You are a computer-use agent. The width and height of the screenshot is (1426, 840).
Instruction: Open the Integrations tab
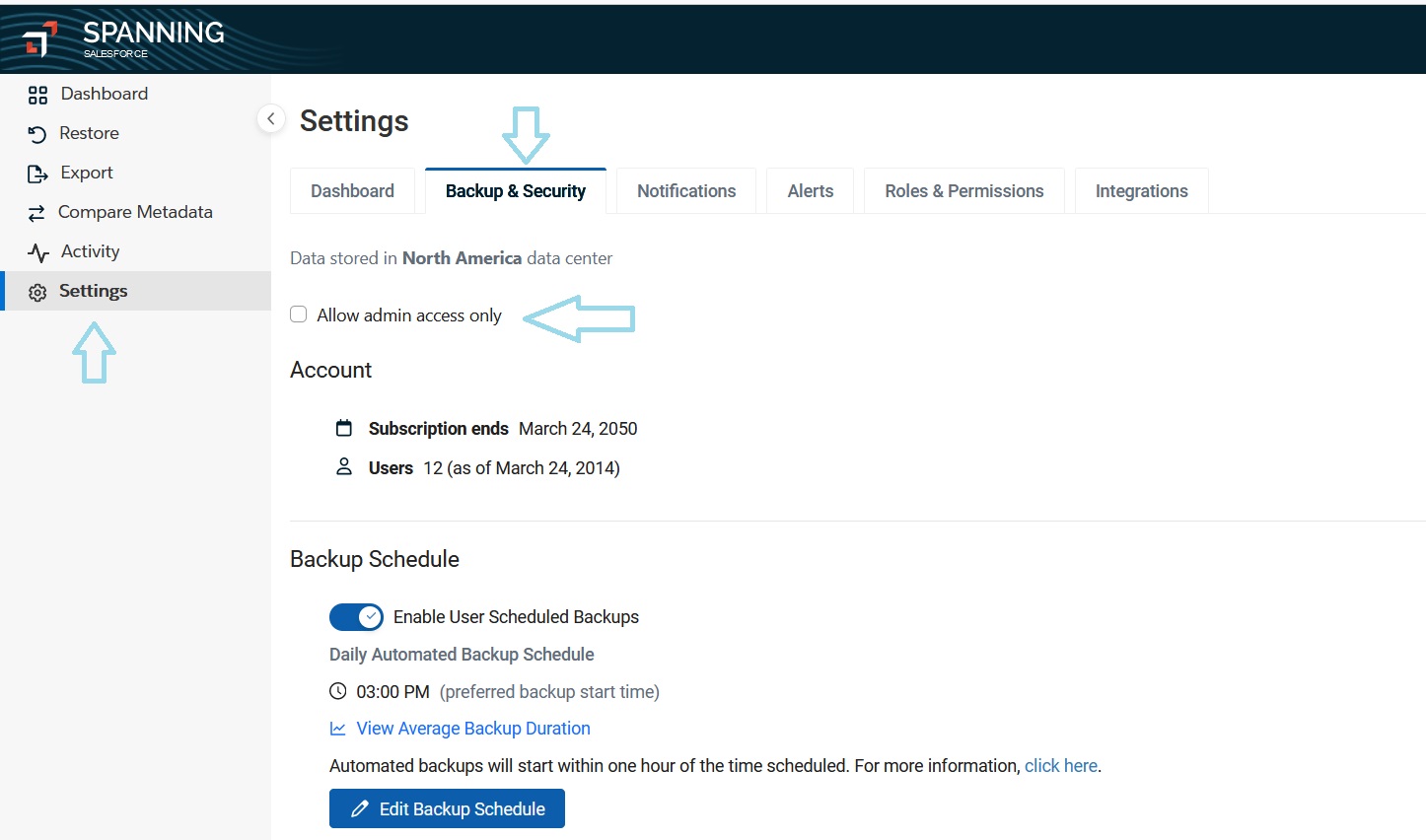click(1142, 191)
